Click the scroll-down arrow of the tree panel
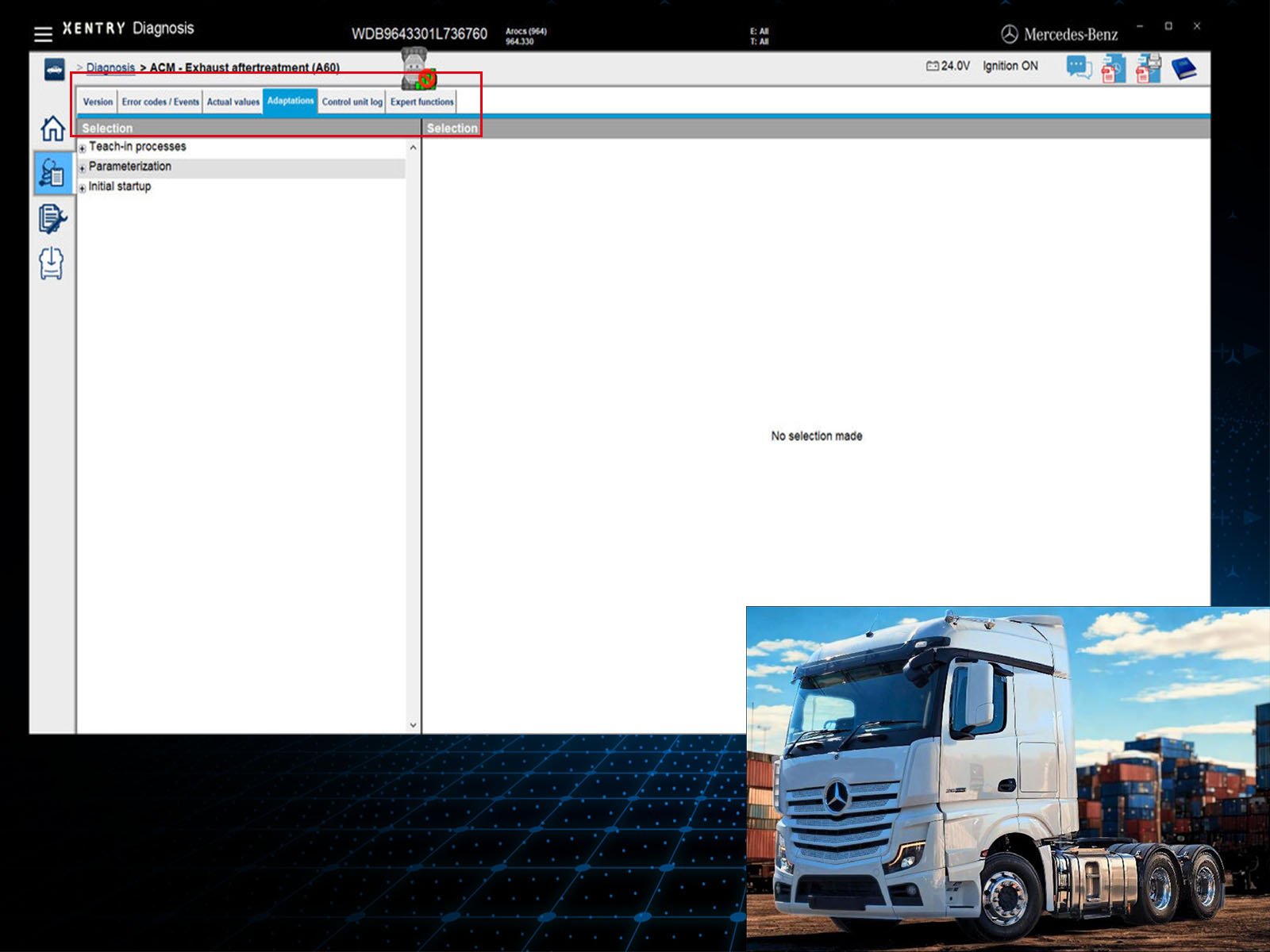The width and height of the screenshot is (1270, 952). tap(413, 725)
